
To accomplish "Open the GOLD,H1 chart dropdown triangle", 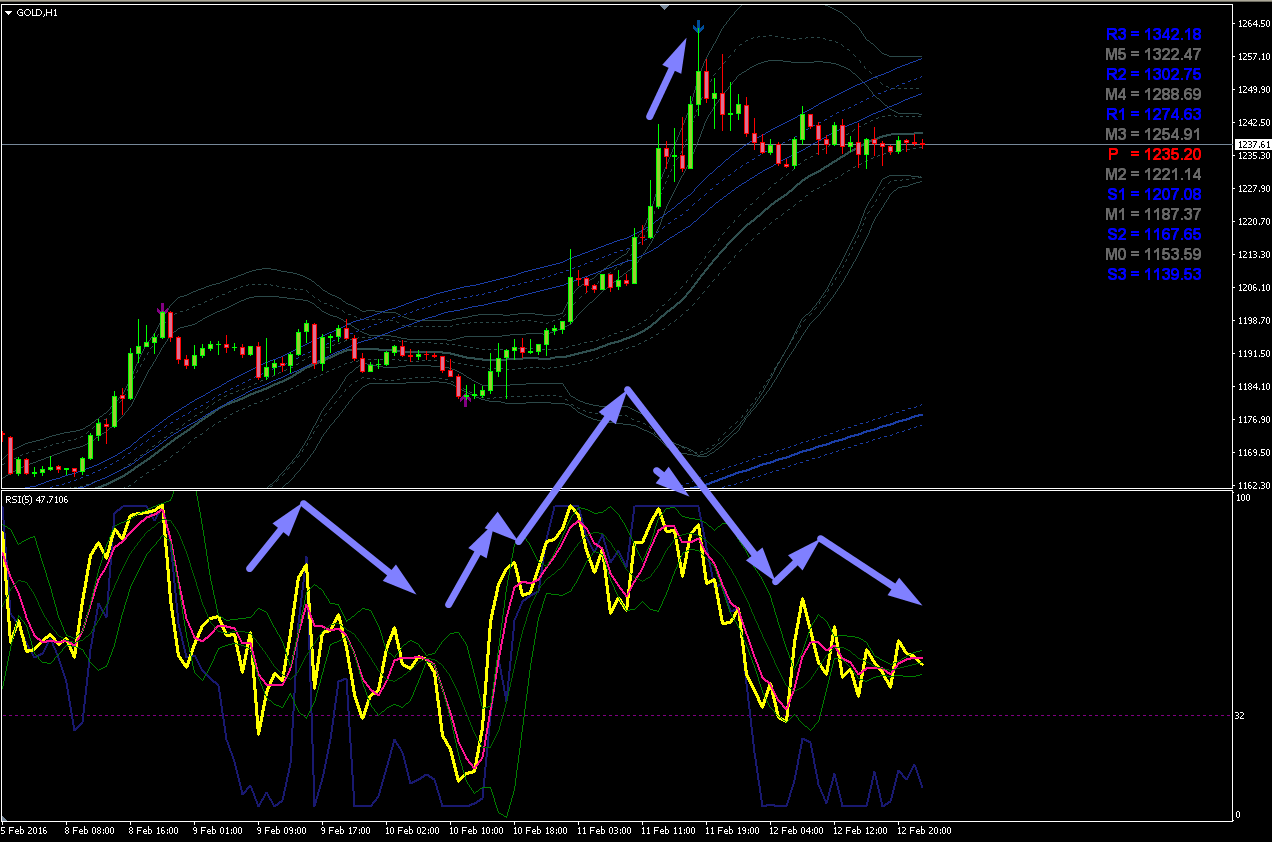I will tap(9, 12).
